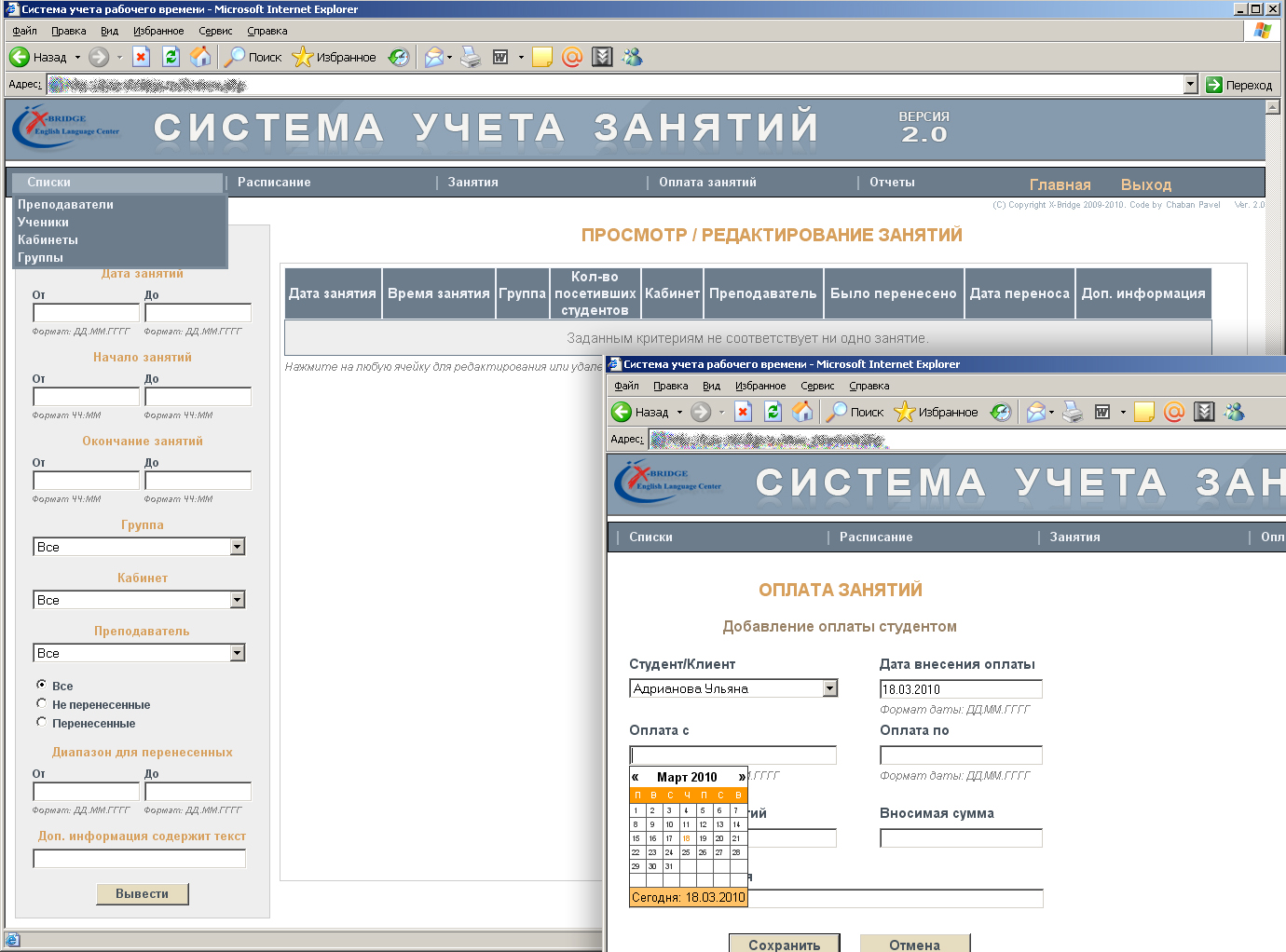
Task: Open the History icon in back window toolbar
Action: pos(399,57)
